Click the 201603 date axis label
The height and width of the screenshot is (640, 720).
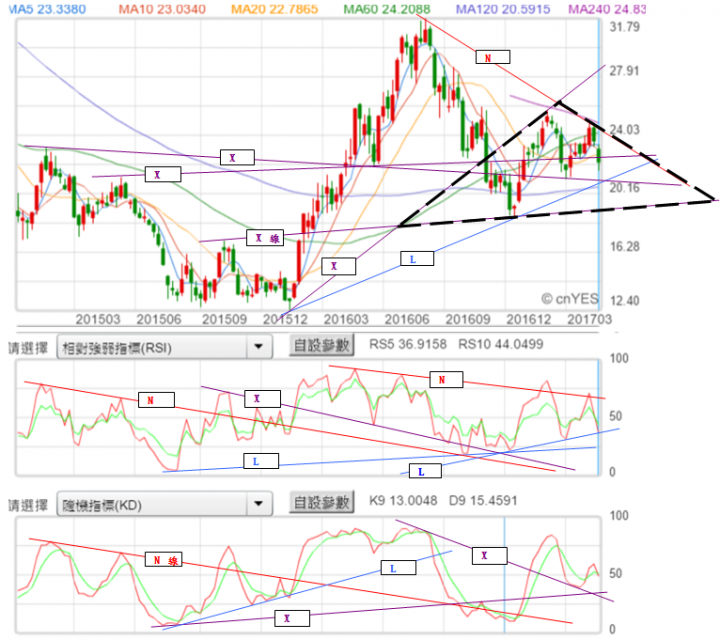(346, 320)
